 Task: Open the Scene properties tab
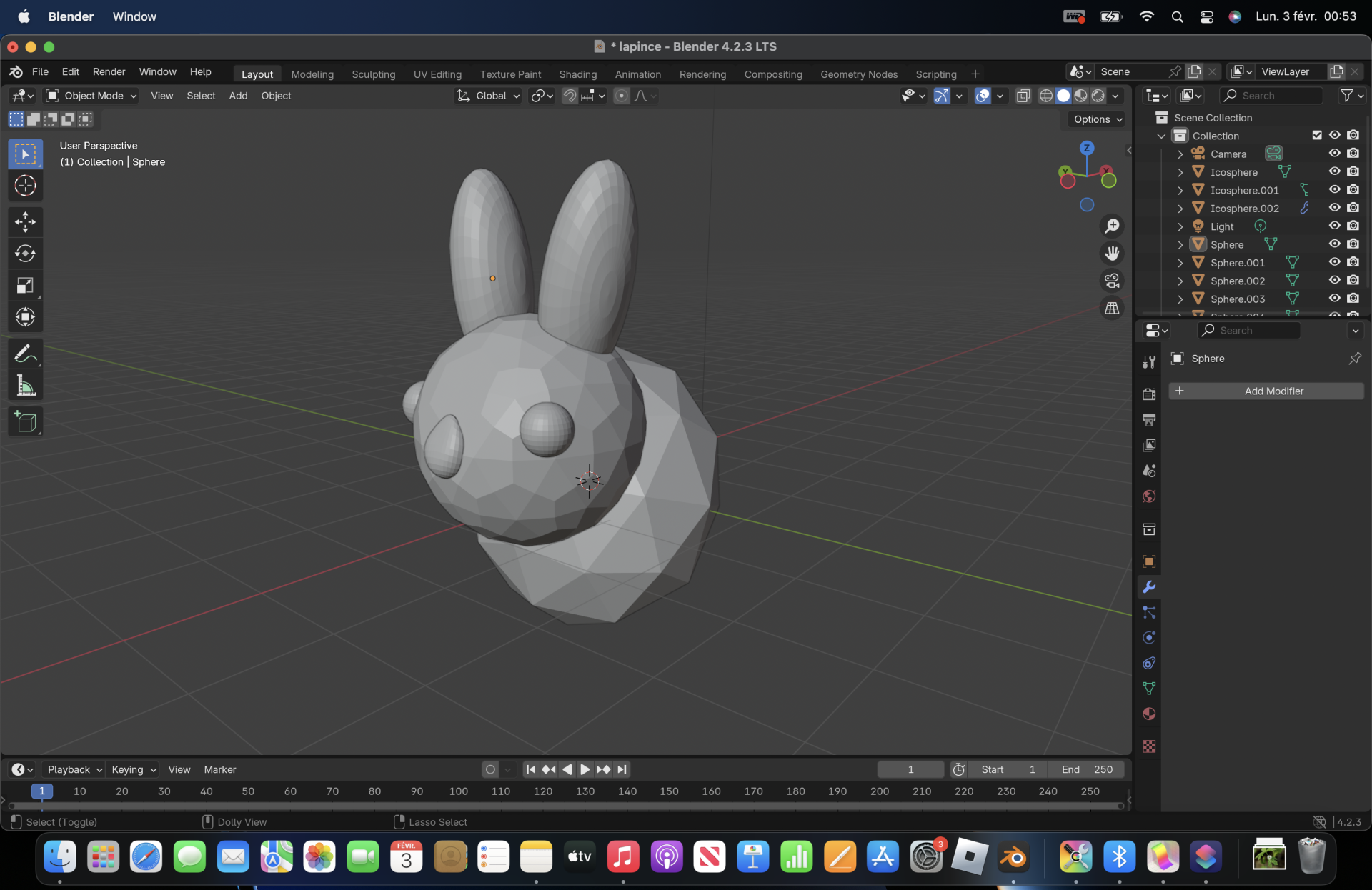point(1149,471)
